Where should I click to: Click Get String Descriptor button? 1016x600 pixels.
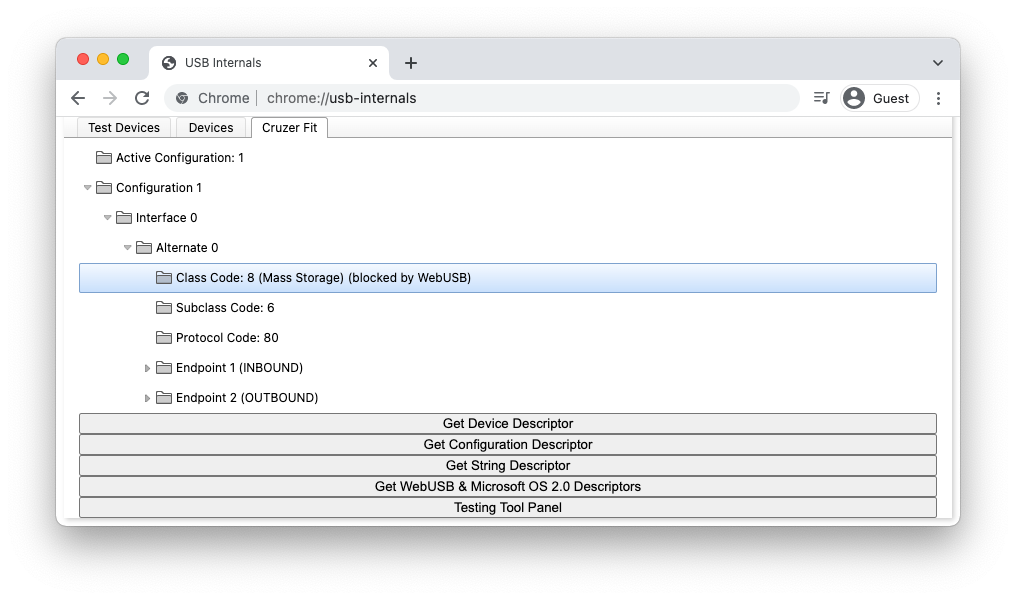pos(508,466)
